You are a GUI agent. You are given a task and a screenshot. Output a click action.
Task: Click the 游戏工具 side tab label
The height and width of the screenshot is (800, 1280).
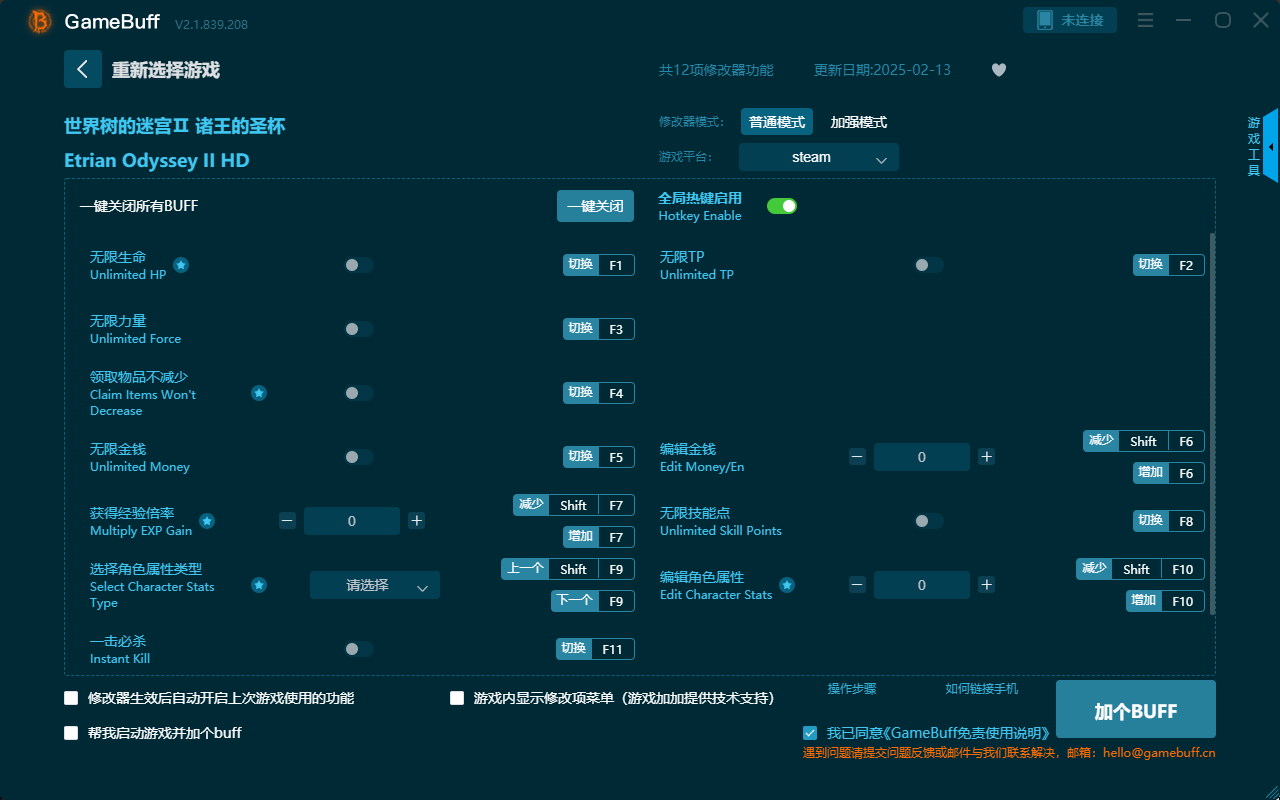[x=1254, y=146]
